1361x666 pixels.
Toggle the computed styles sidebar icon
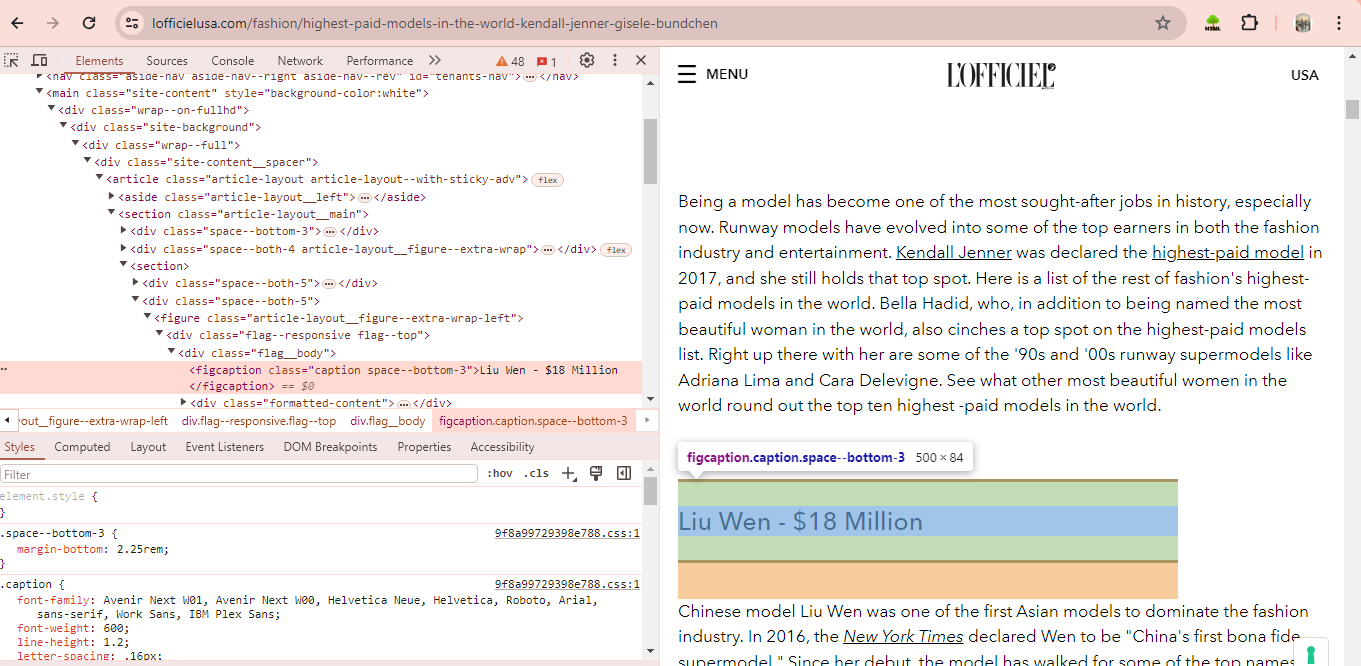(624, 474)
